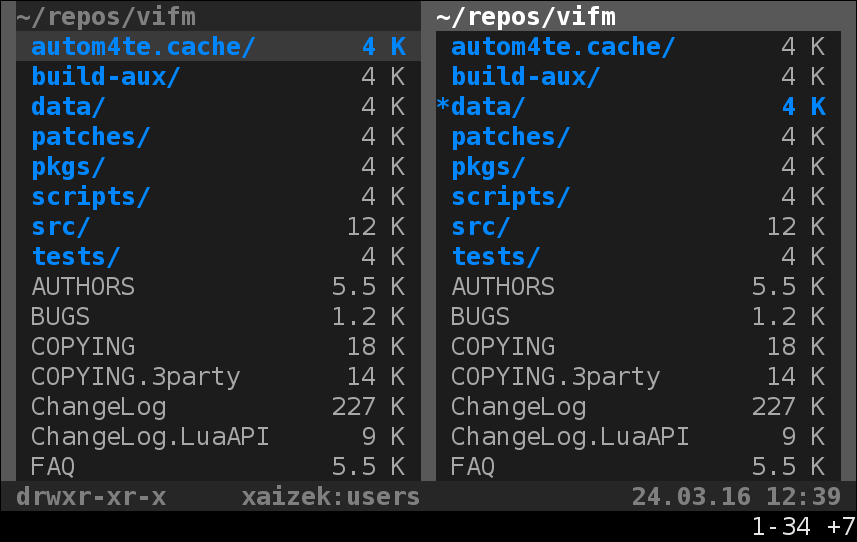
Task: Click the +7 counter at bottom right
Action: [841, 527]
